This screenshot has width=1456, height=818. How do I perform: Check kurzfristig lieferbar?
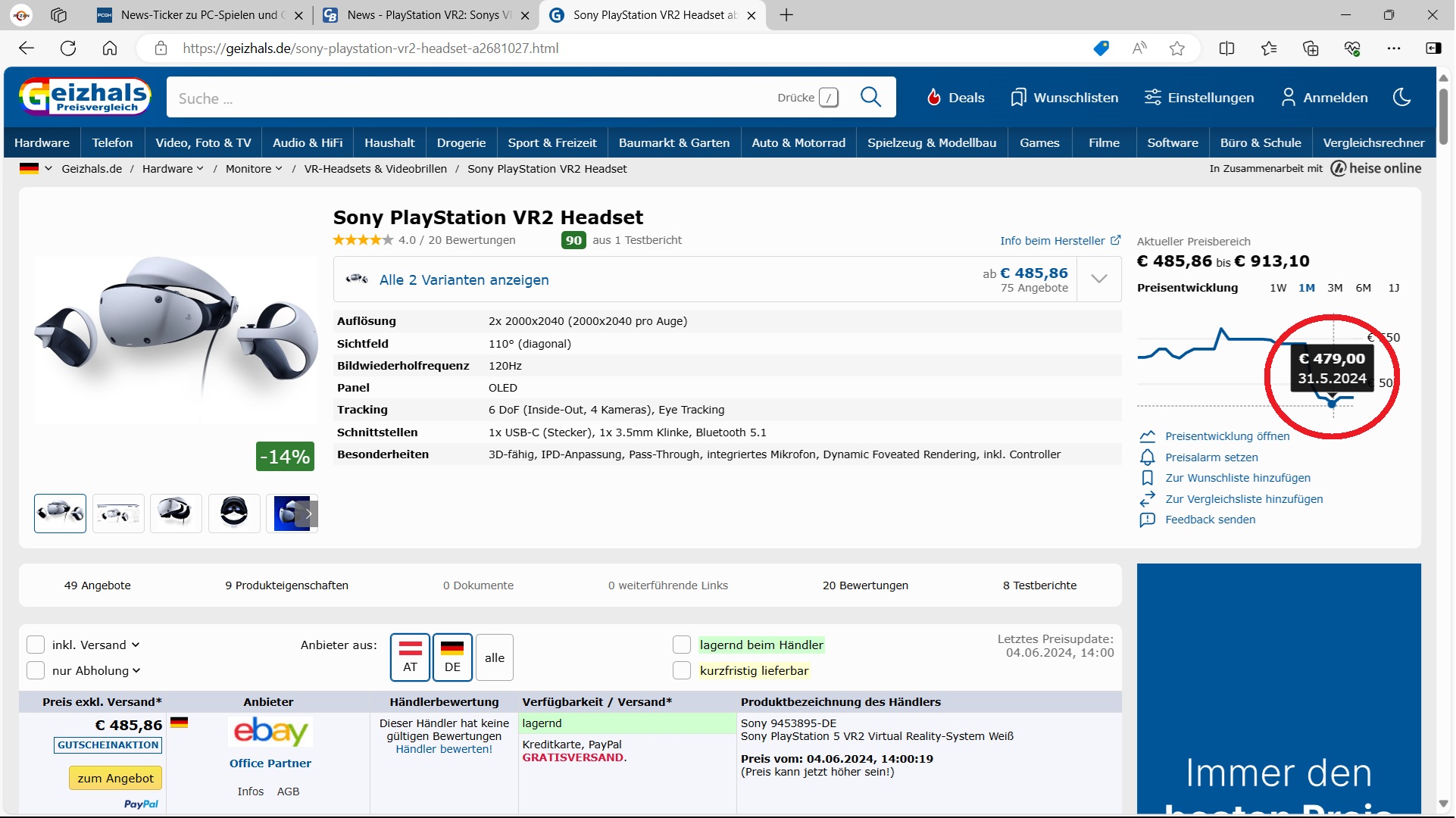tap(682, 671)
